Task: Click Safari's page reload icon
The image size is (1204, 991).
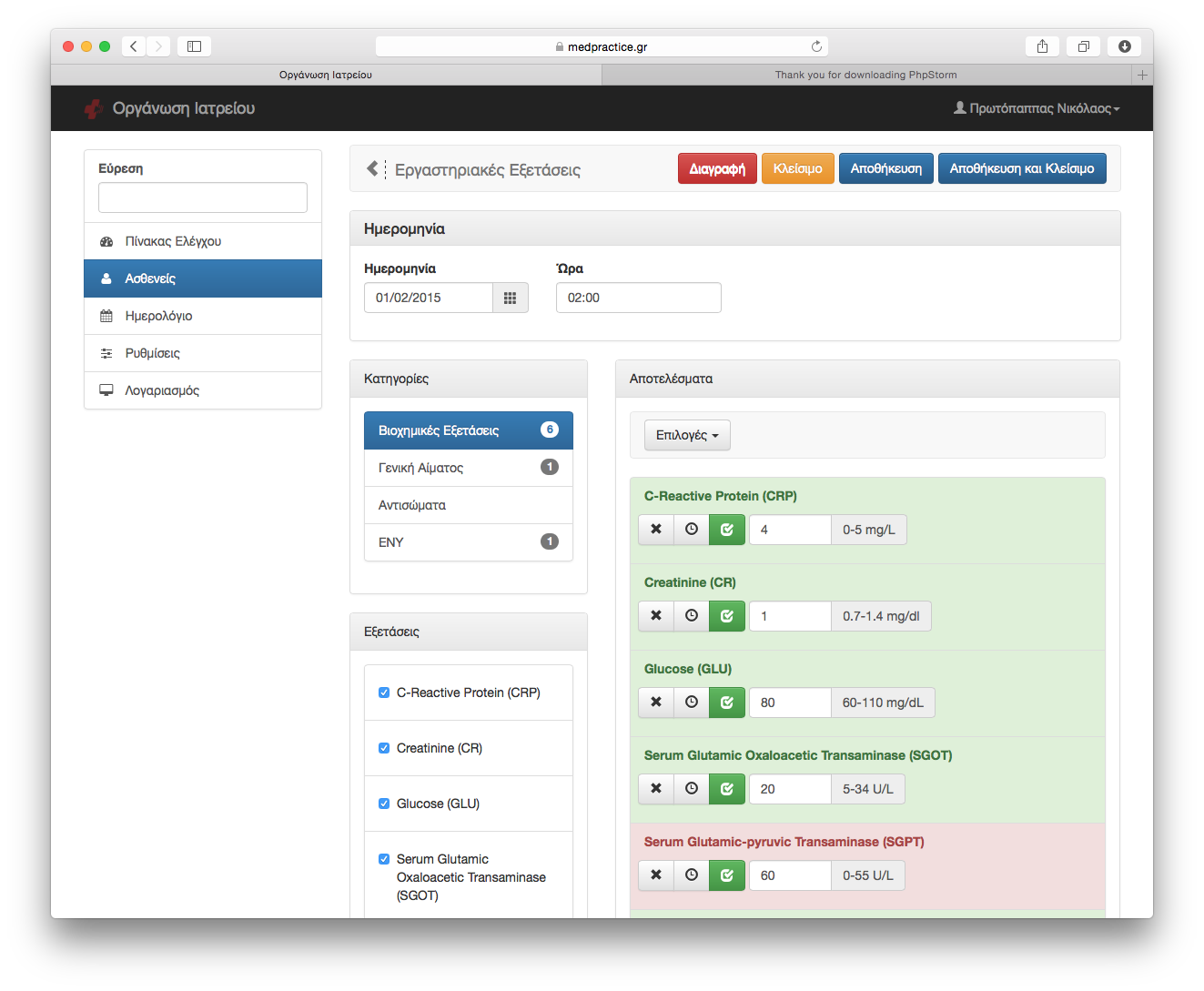Action: pos(816,46)
